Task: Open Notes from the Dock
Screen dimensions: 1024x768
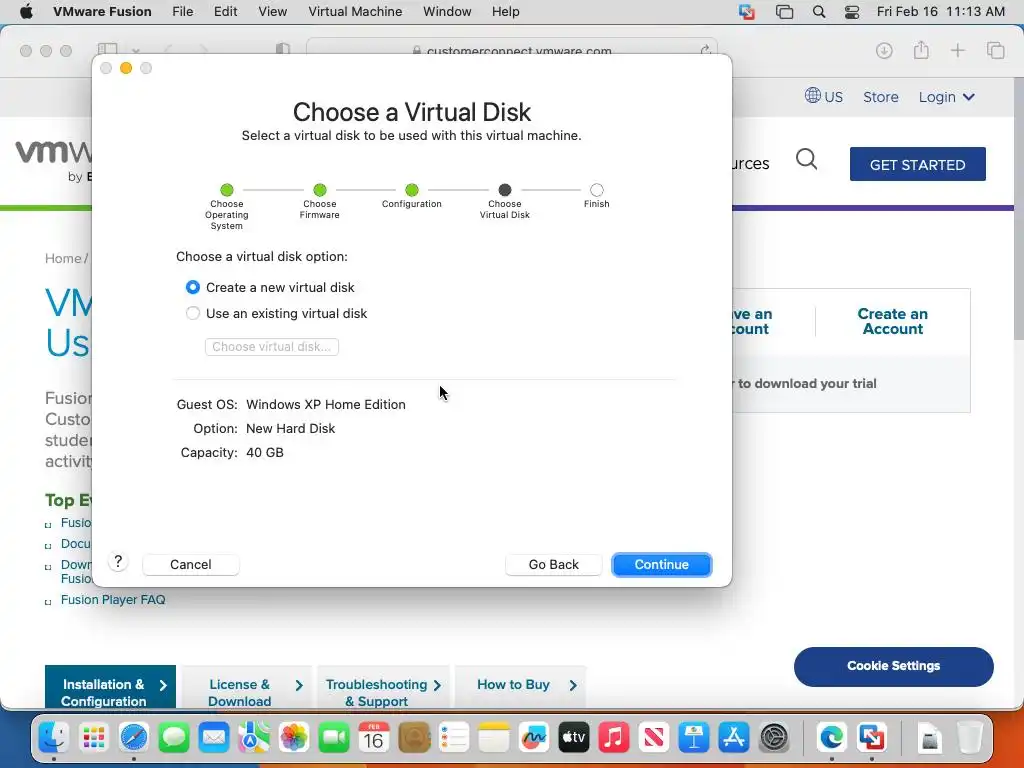Action: pos(494,737)
